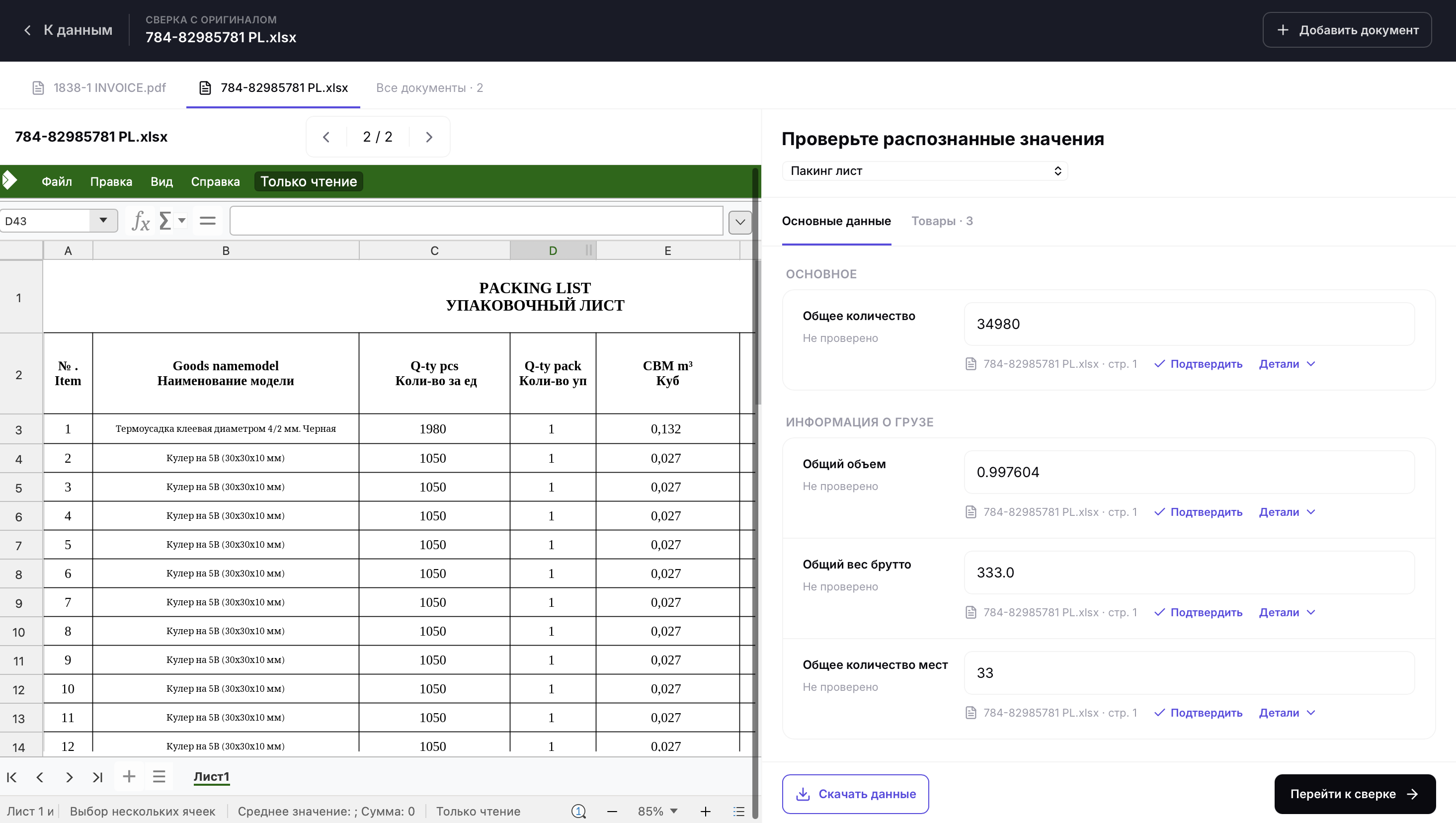The image size is (1456, 823).
Task: Jump to last sheet navigation icon
Action: 98,777
